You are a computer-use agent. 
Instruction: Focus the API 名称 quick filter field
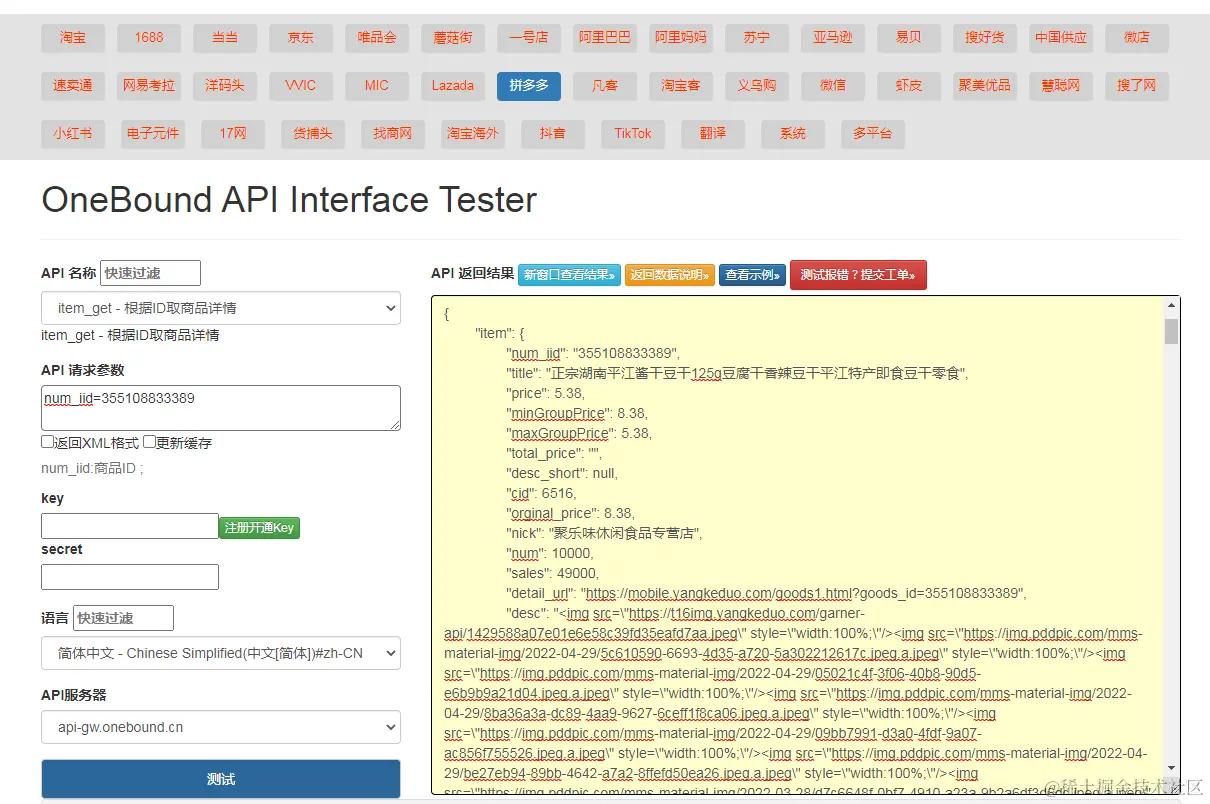(150, 273)
